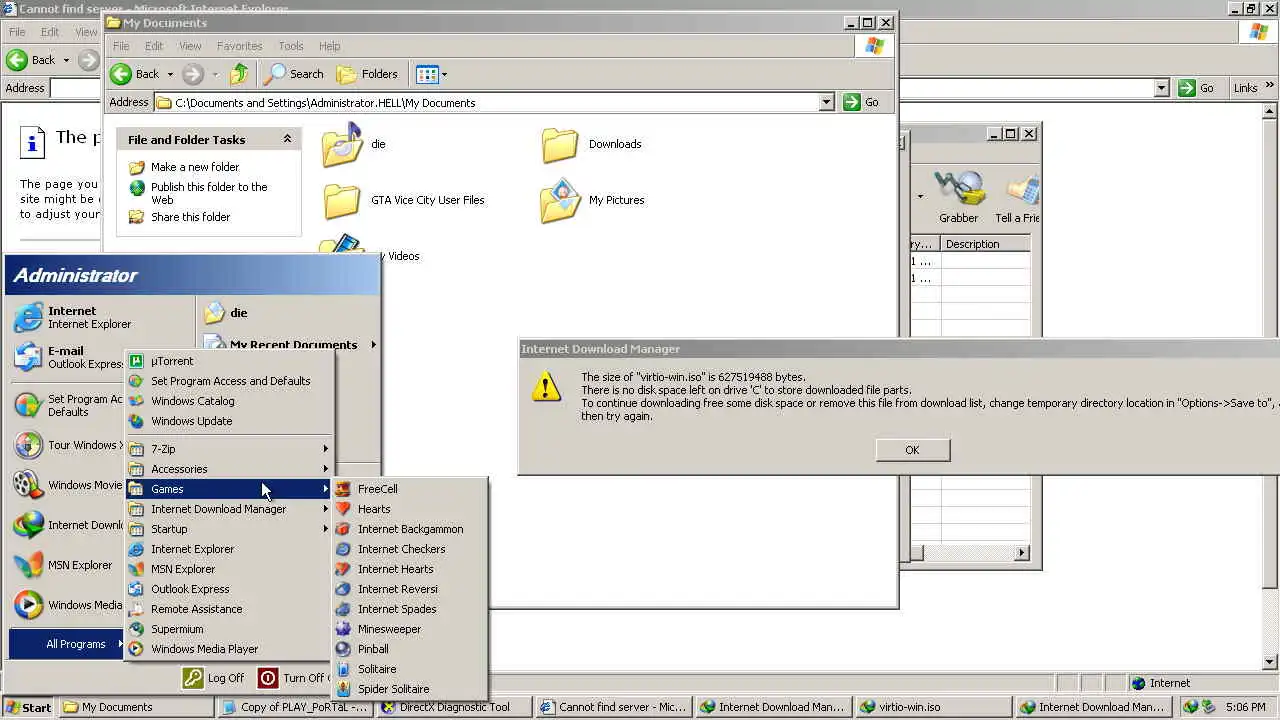Viewport: 1280px width, 720px height.
Task: Open Internet Explorer in programs list
Action: (229, 549)
